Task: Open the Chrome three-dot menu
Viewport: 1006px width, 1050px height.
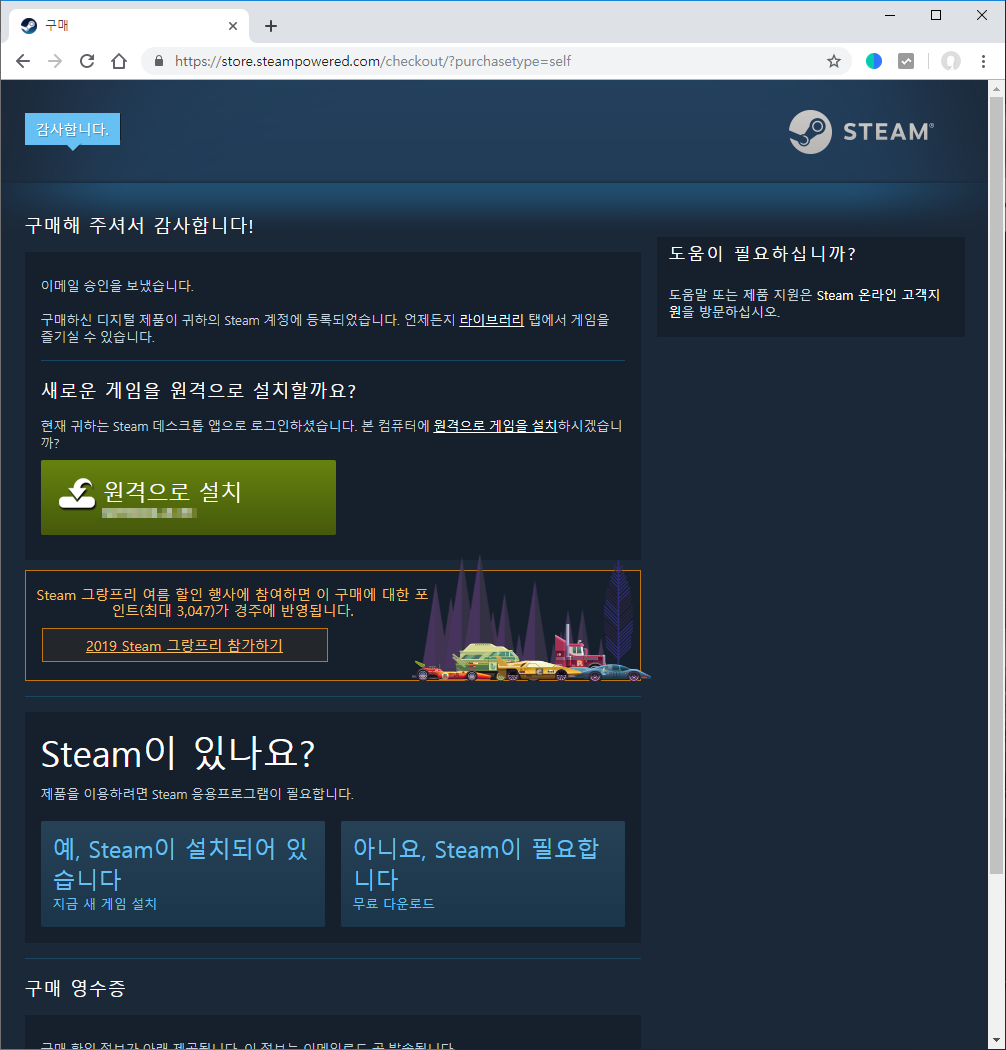Action: (983, 61)
